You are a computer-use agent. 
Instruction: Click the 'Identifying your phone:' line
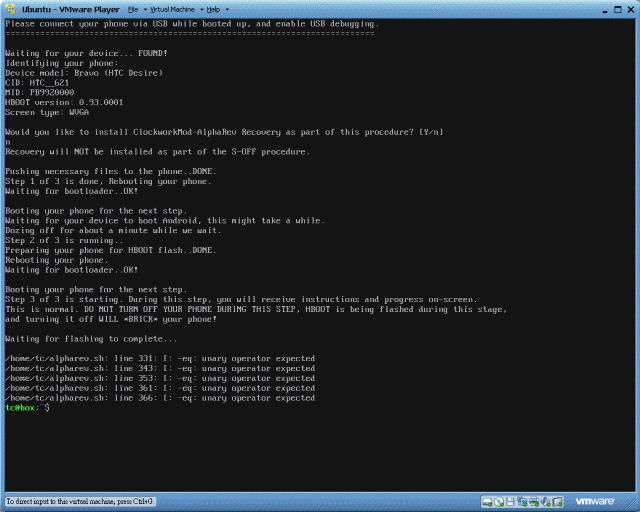tap(62, 63)
